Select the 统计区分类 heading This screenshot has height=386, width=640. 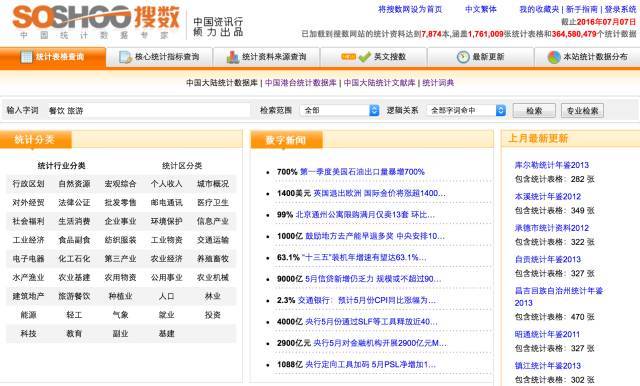pos(182,166)
